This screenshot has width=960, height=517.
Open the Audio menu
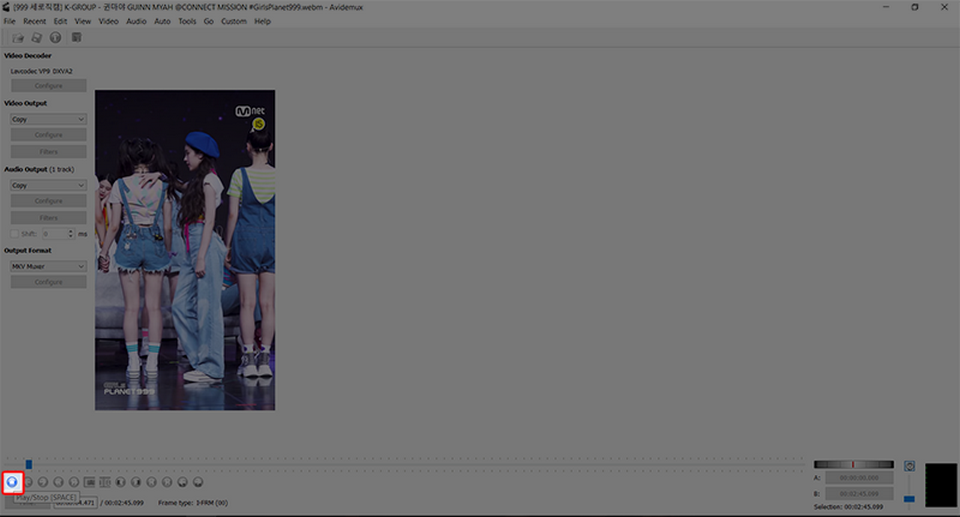[136, 21]
